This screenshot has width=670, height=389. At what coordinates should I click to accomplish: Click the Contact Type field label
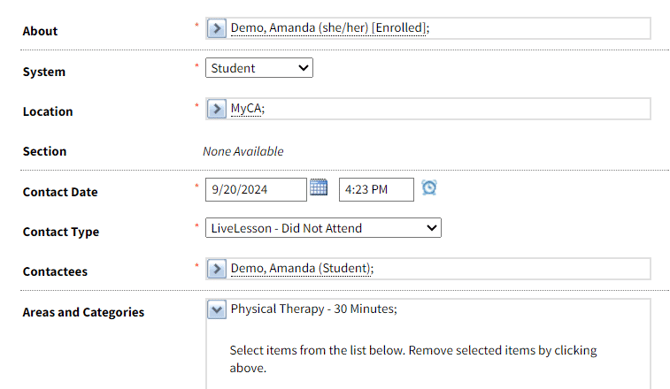point(61,232)
